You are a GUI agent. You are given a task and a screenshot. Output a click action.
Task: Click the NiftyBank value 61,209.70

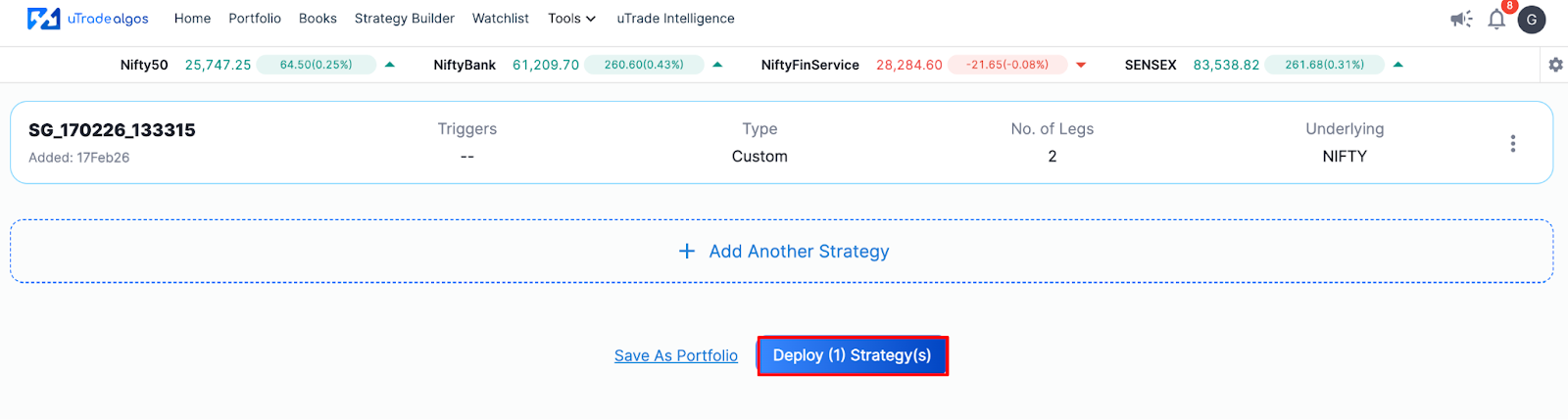tap(546, 65)
